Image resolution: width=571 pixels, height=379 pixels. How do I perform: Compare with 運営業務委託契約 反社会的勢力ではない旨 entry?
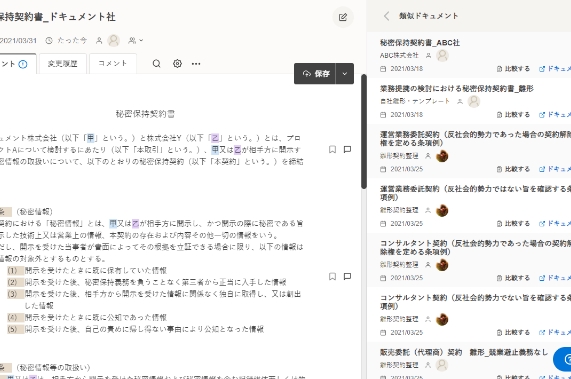pos(513,224)
